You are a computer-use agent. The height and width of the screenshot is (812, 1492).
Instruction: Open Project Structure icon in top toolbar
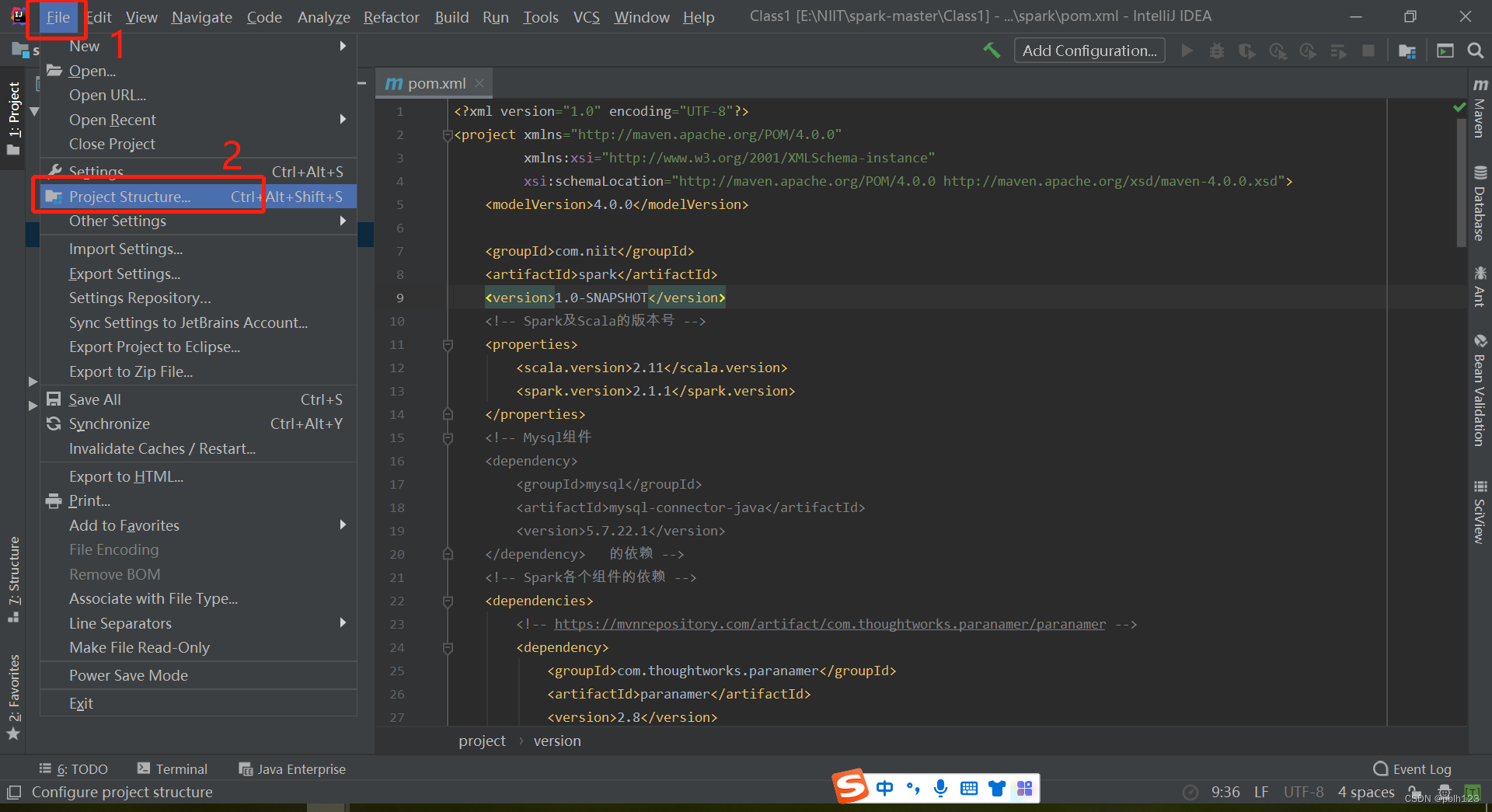click(x=1407, y=51)
